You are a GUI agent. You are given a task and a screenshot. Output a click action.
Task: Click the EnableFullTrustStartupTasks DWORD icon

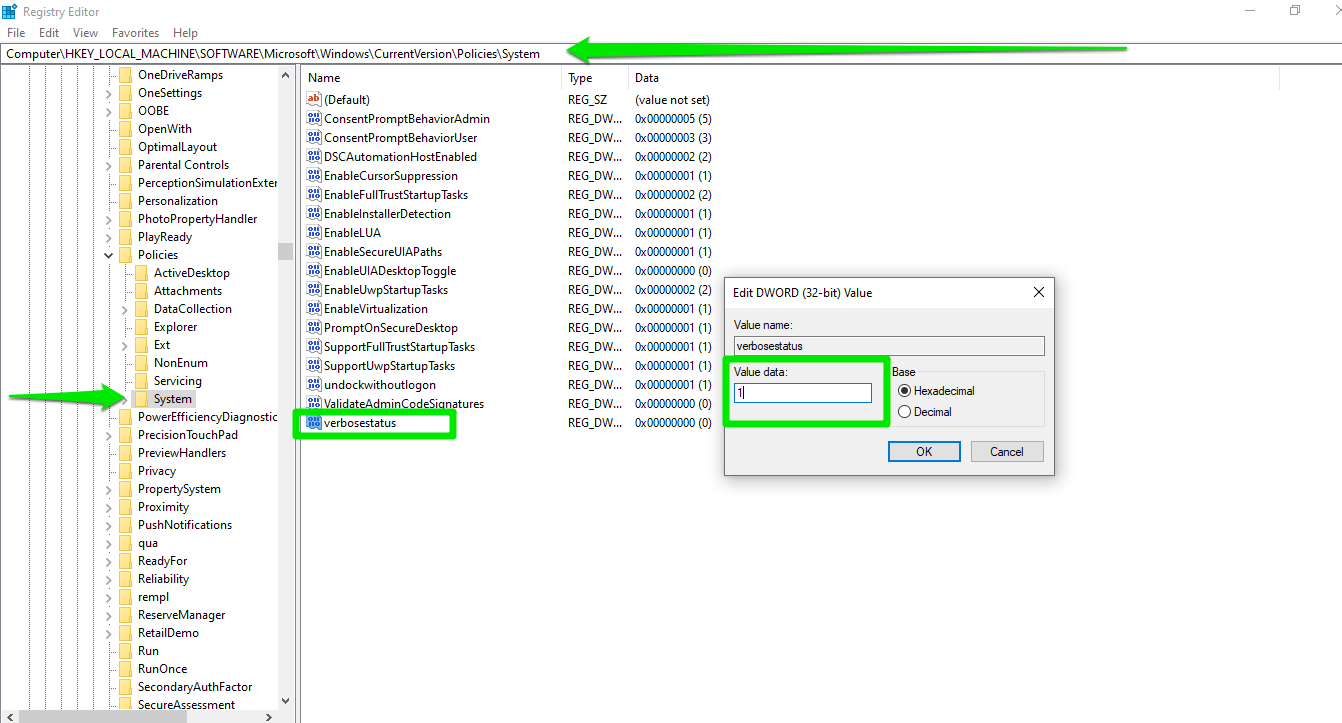pyautogui.click(x=314, y=195)
